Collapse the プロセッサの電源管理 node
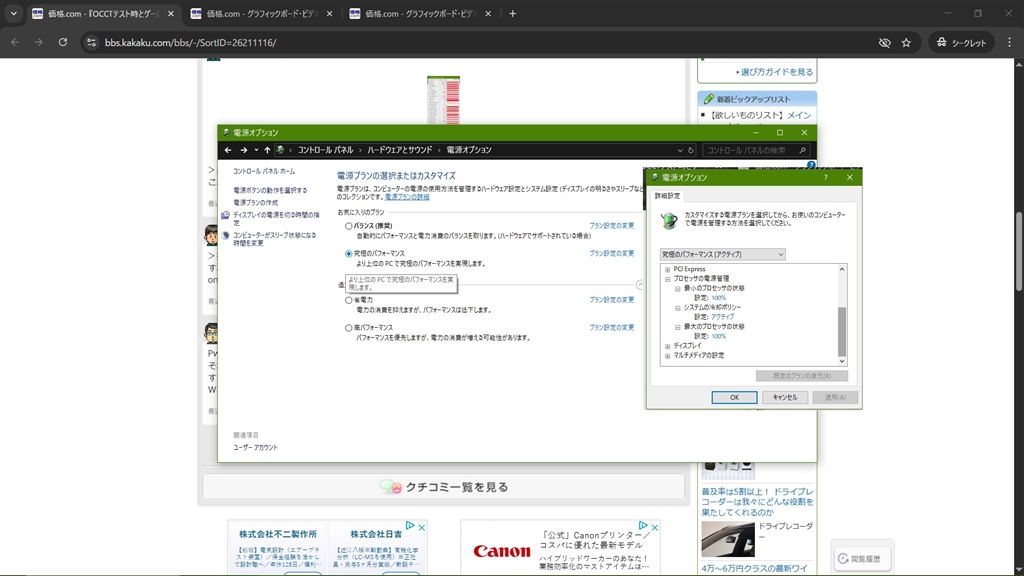Screen dimensions: 1024x576 [x=667, y=279]
